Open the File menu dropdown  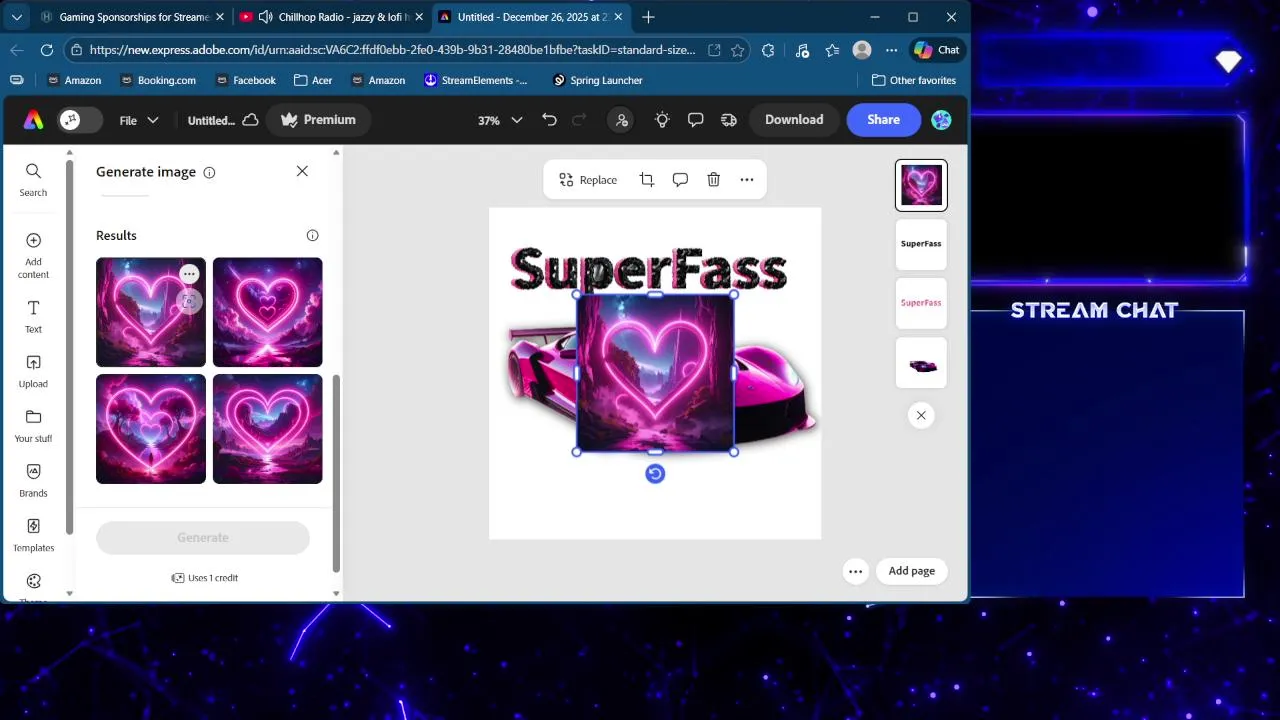[139, 120]
